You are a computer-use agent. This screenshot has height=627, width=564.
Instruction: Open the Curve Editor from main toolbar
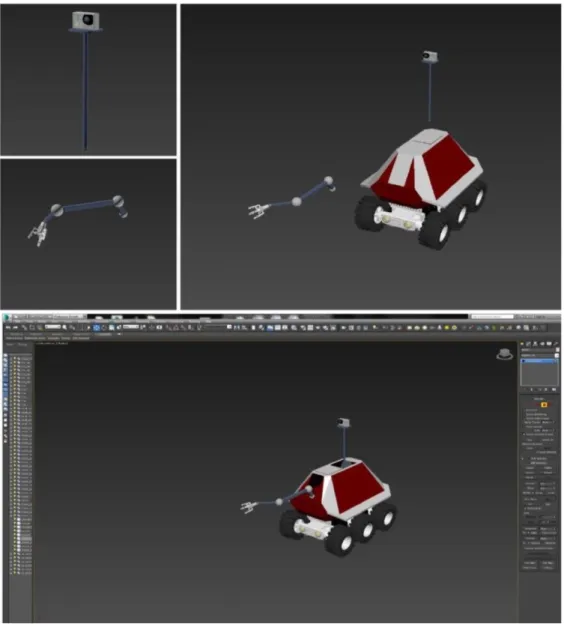tap(277, 327)
